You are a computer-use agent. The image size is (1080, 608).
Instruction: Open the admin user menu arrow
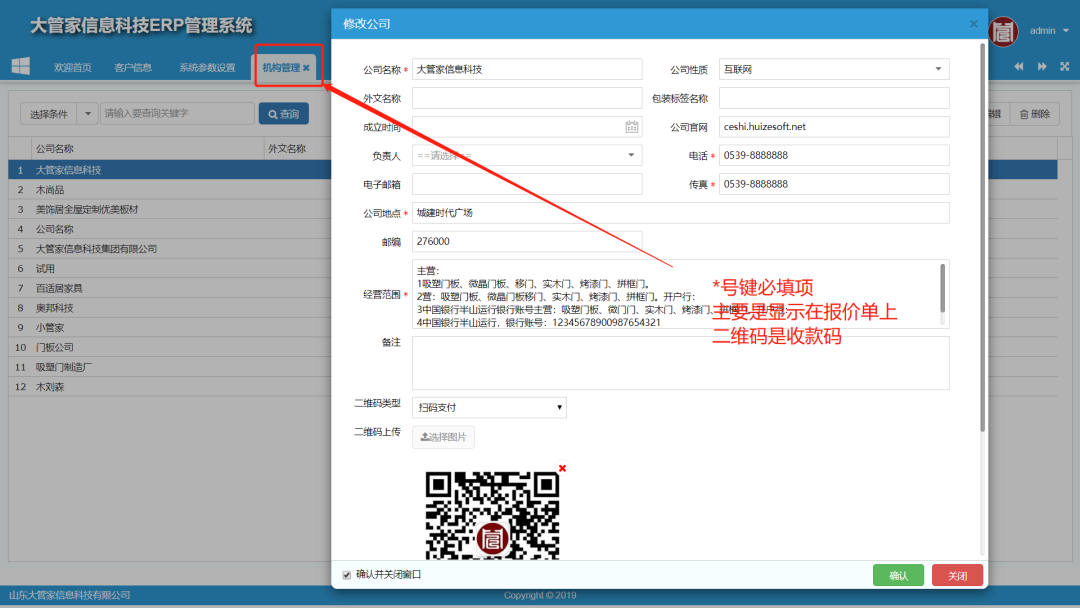coord(1066,31)
